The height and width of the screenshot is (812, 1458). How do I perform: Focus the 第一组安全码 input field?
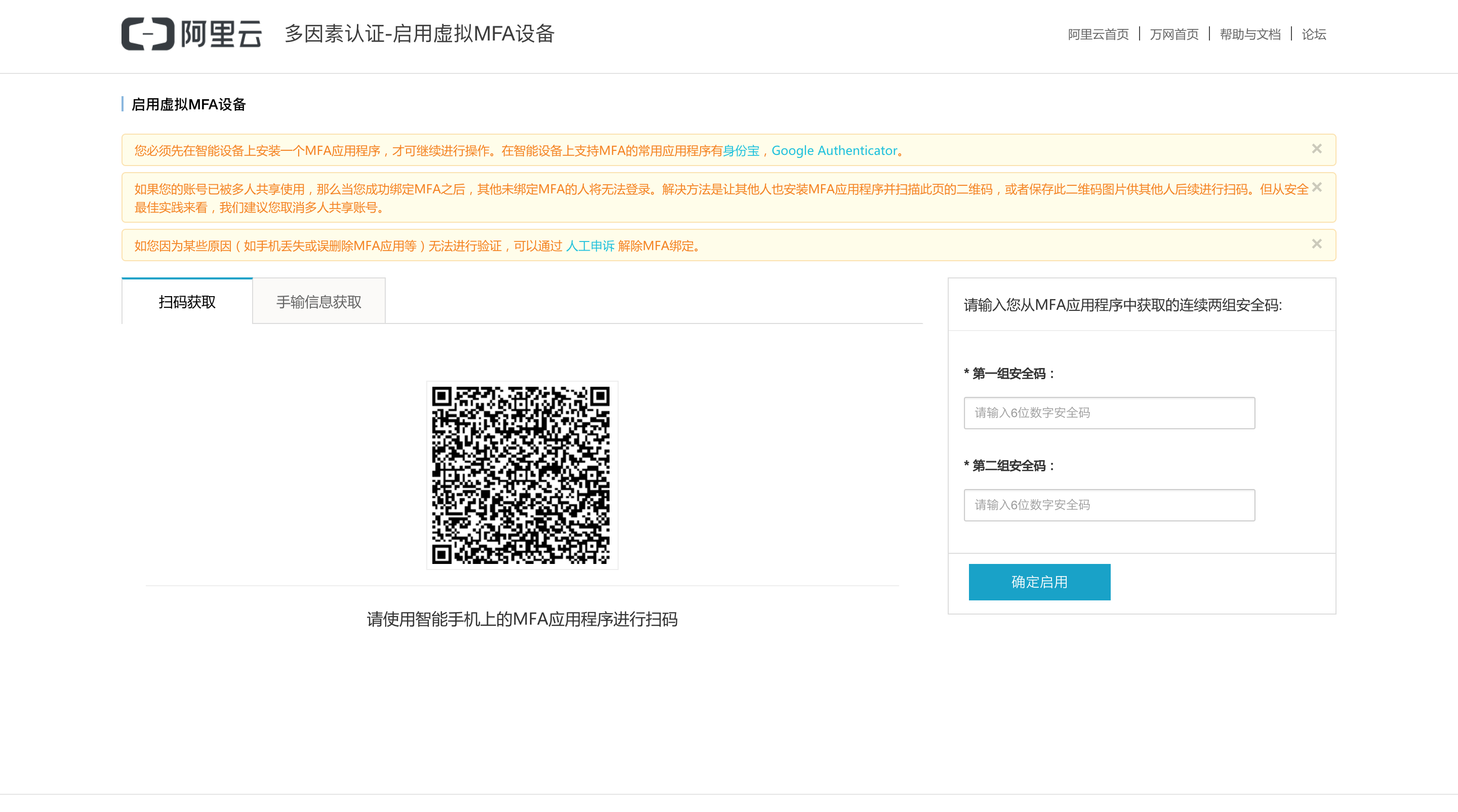click(x=1109, y=413)
